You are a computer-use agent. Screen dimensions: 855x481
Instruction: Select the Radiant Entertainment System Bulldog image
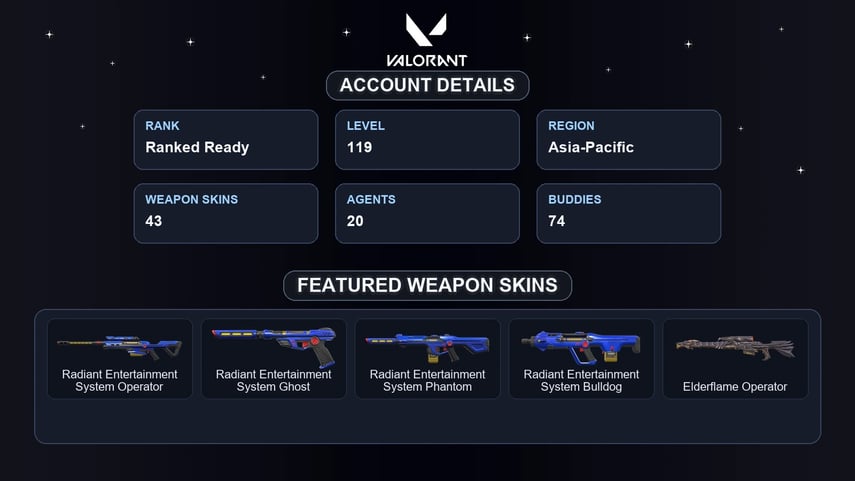581,347
